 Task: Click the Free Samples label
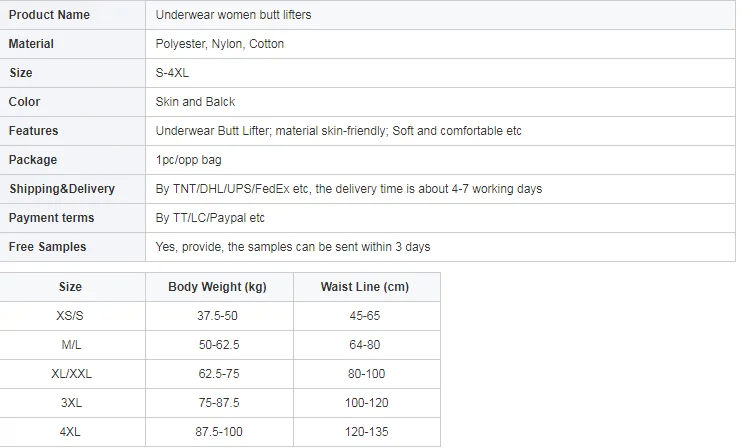pyautogui.click(x=47, y=247)
